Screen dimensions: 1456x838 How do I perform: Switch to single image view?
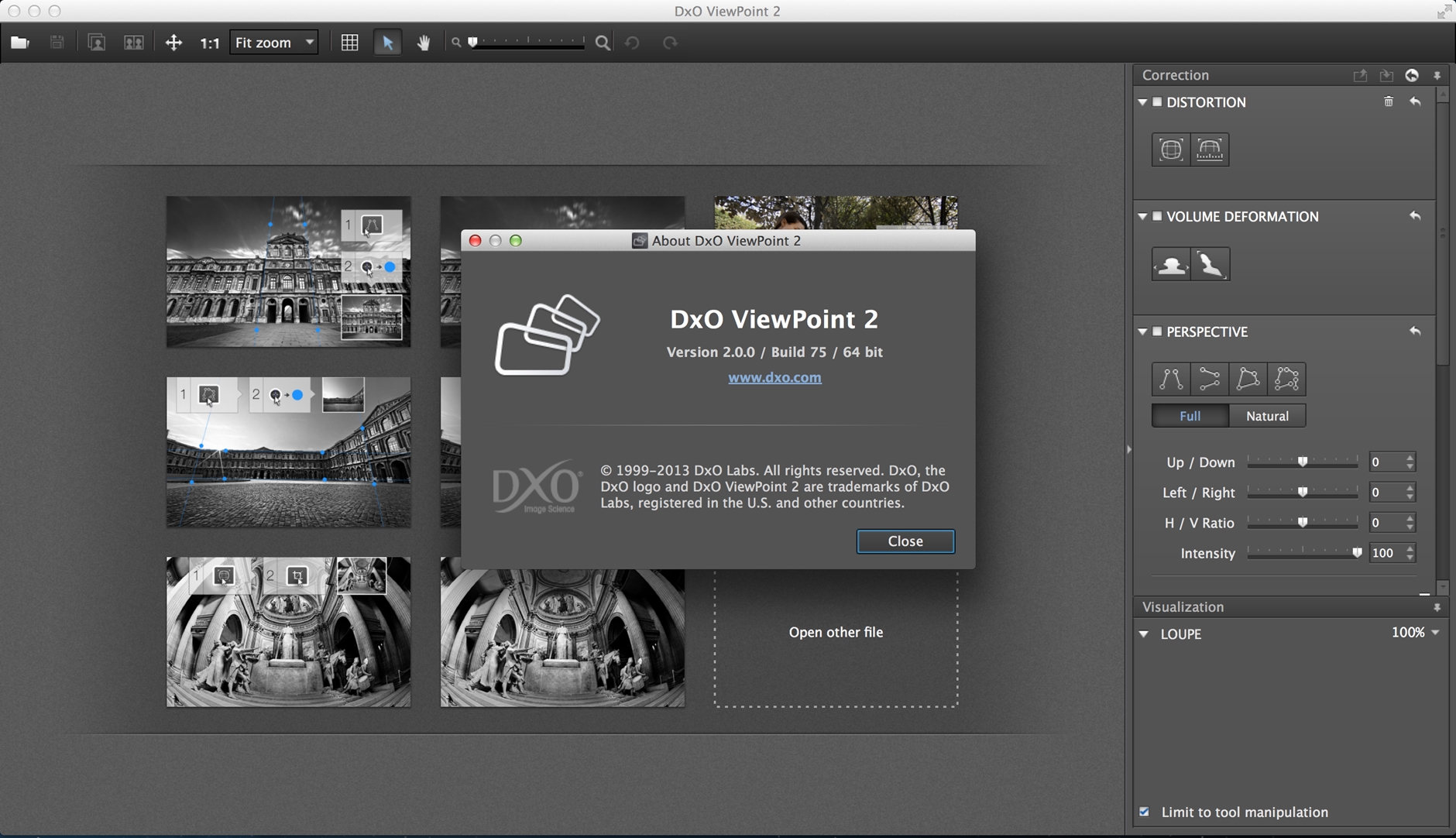[x=97, y=43]
